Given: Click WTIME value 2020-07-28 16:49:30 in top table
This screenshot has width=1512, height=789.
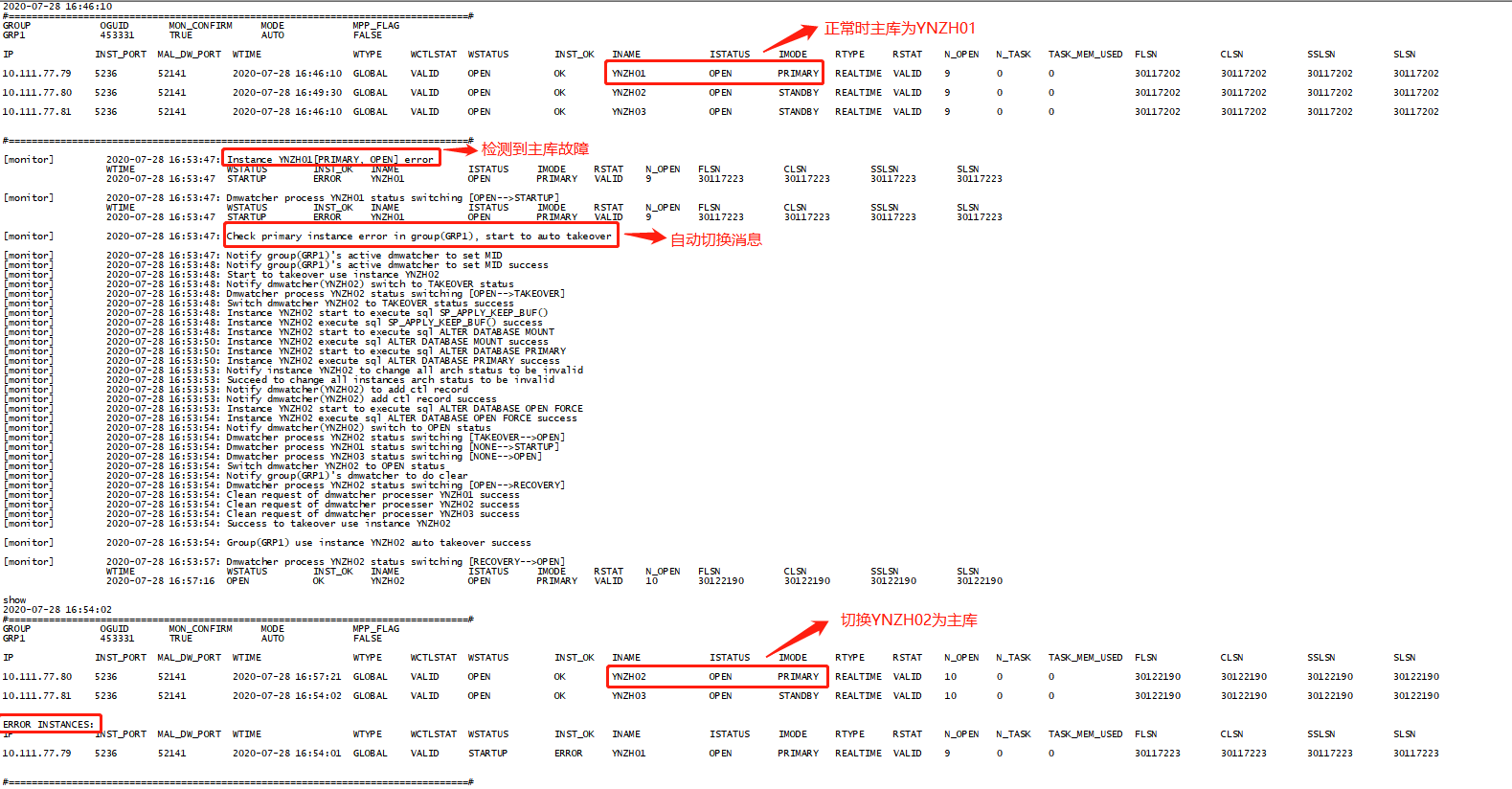Looking at the screenshot, I should pyautogui.click(x=286, y=93).
